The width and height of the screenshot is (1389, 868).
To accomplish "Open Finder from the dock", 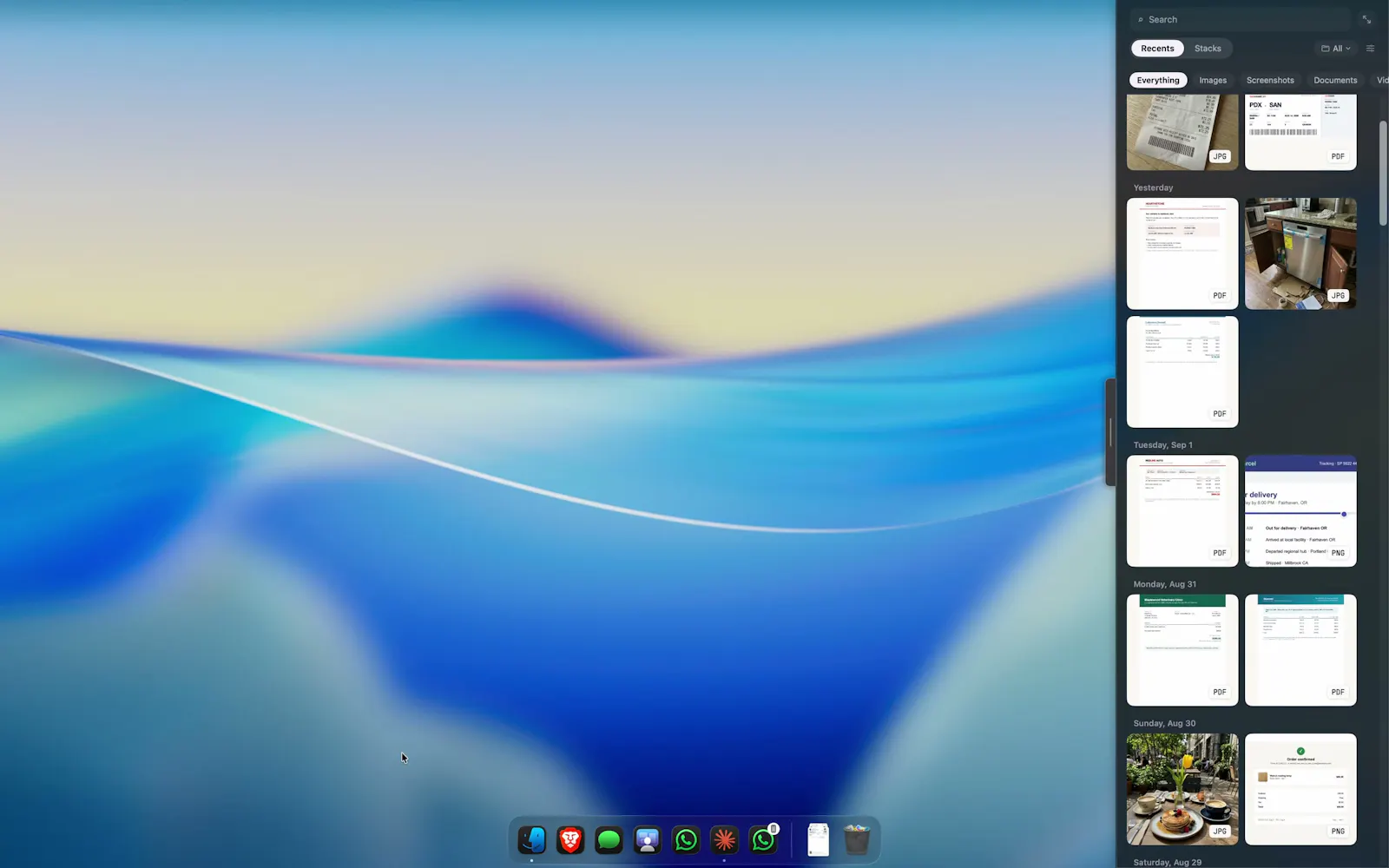I will click(532, 839).
